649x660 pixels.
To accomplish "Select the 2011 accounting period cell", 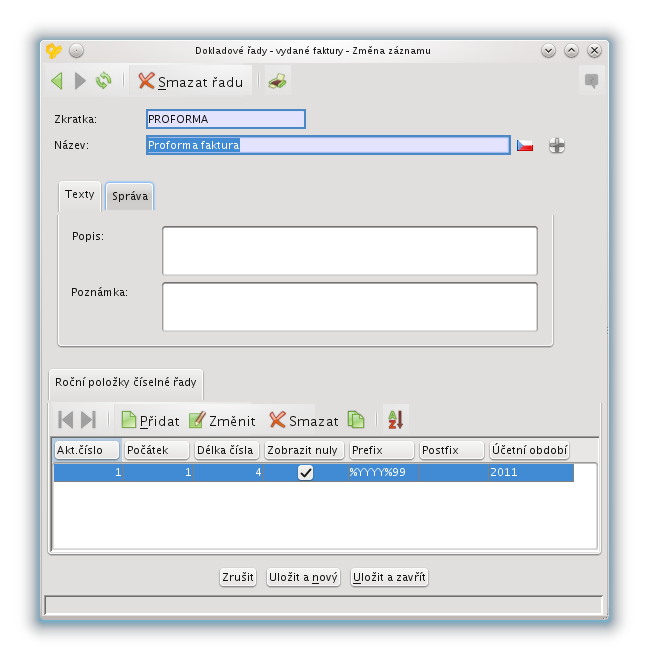I will point(531,473).
